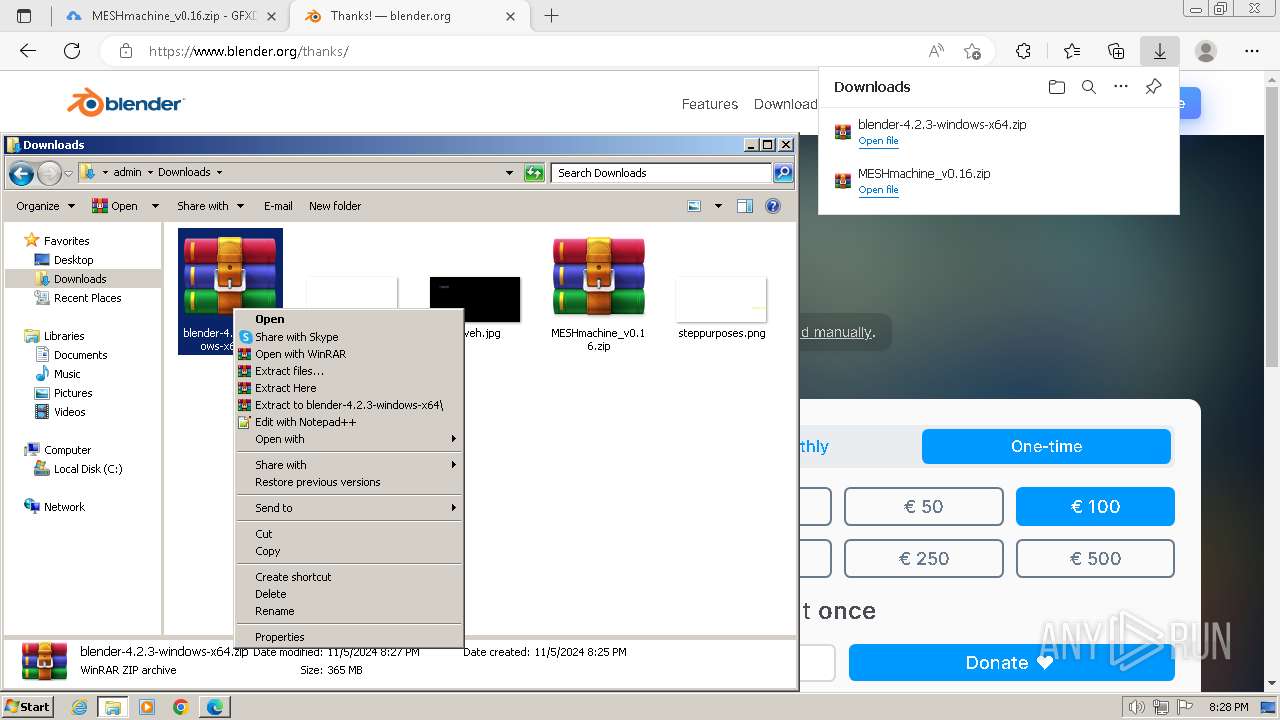Screen dimensions: 1280x720
Task: Click the Donate button
Action: coord(1011,663)
